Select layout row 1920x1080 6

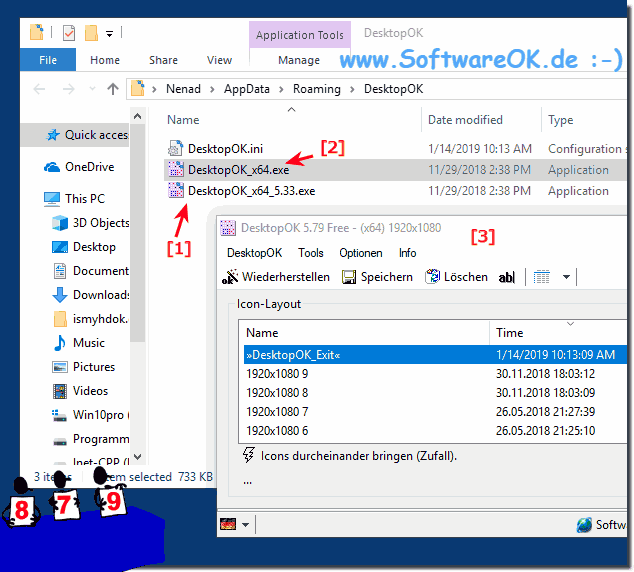(435, 431)
